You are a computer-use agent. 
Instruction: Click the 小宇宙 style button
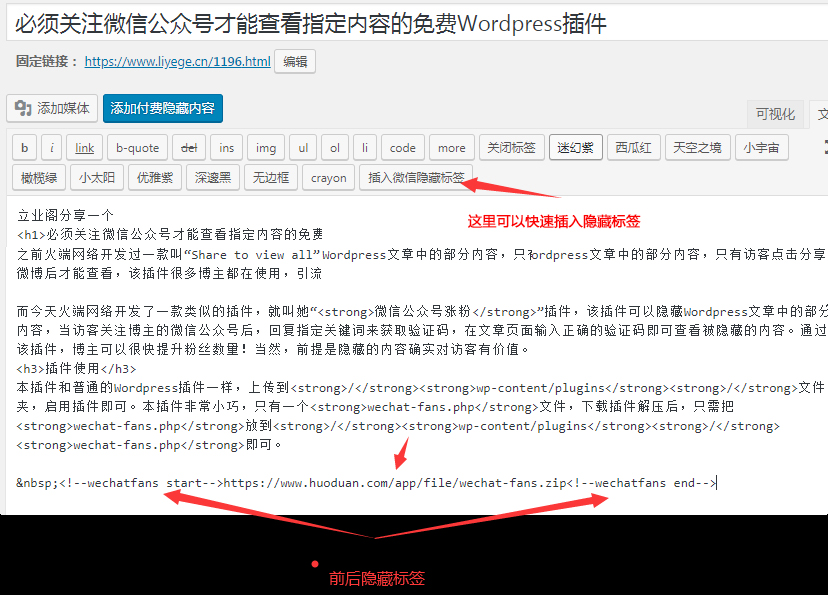[761, 148]
